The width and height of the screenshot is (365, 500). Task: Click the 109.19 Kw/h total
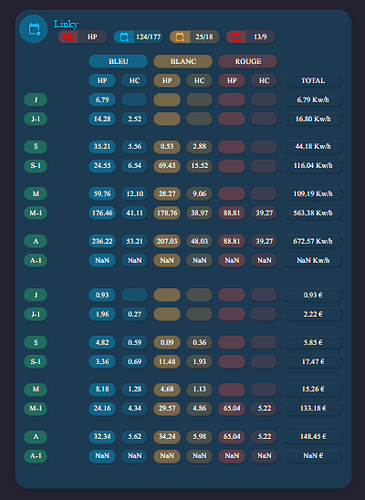(x=313, y=194)
